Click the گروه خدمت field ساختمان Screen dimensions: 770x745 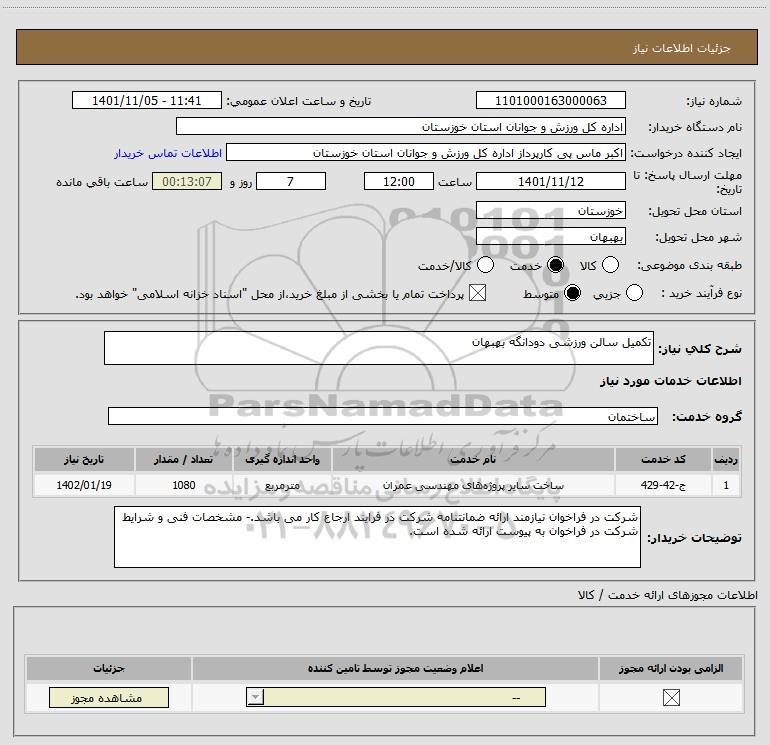pos(383,416)
